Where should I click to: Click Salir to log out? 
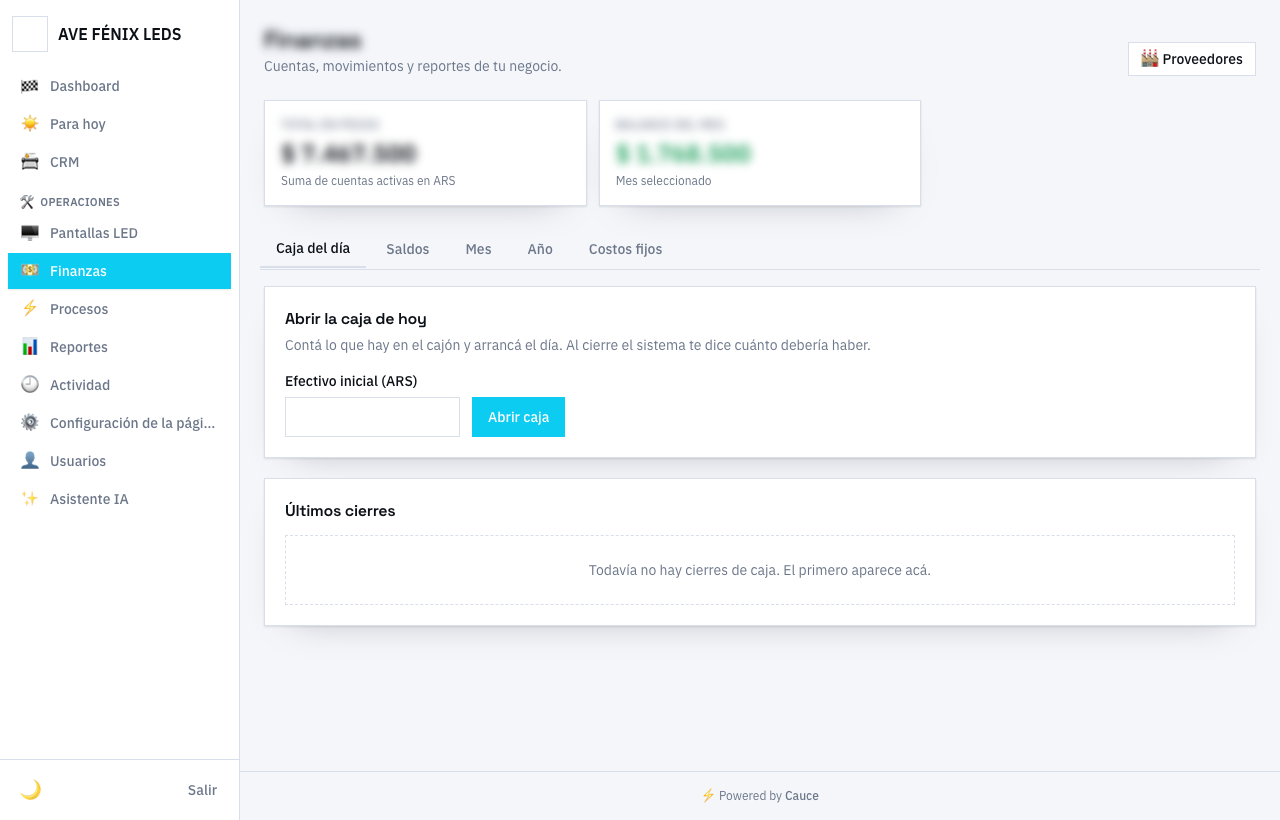tap(202, 790)
